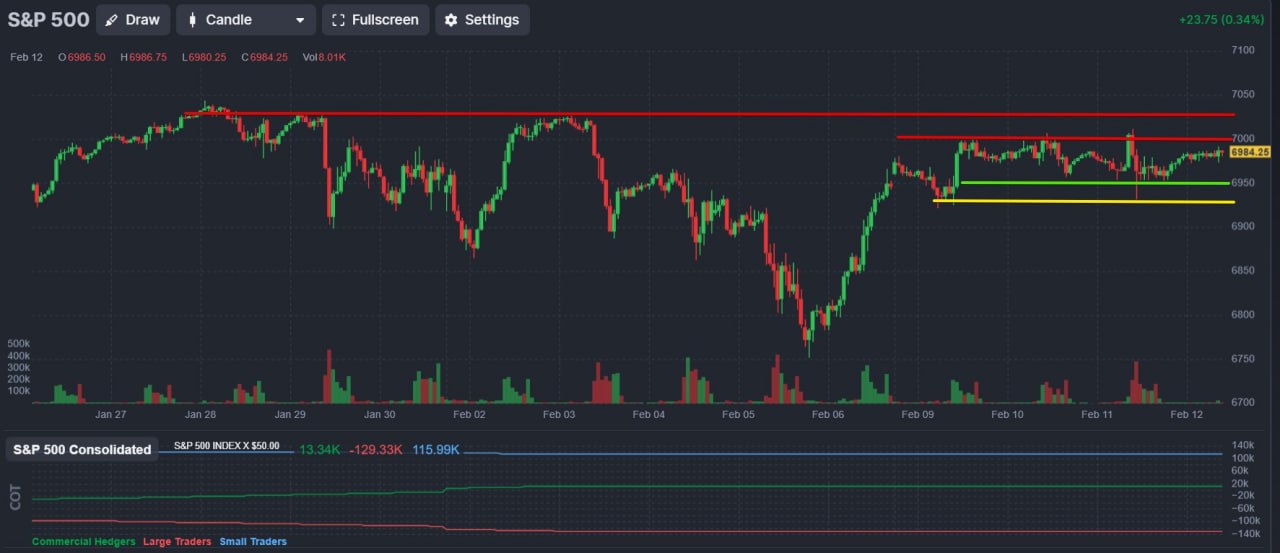Viewport: 1280px width, 553px height.
Task: Select the green horizontal line at 6950
Action: [x=1094, y=183]
